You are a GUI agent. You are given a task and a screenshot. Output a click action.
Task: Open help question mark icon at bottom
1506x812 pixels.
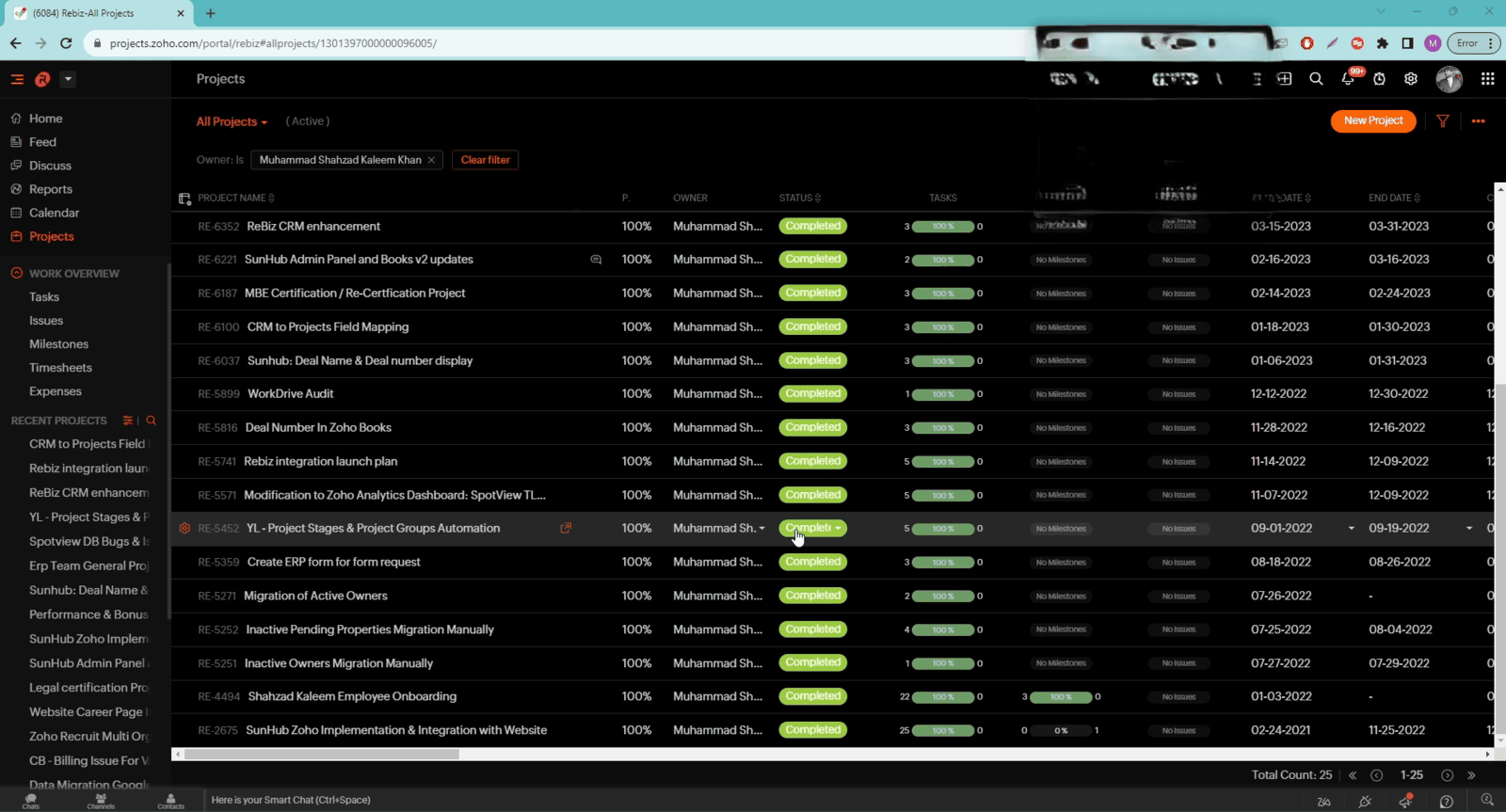click(1447, 802)
